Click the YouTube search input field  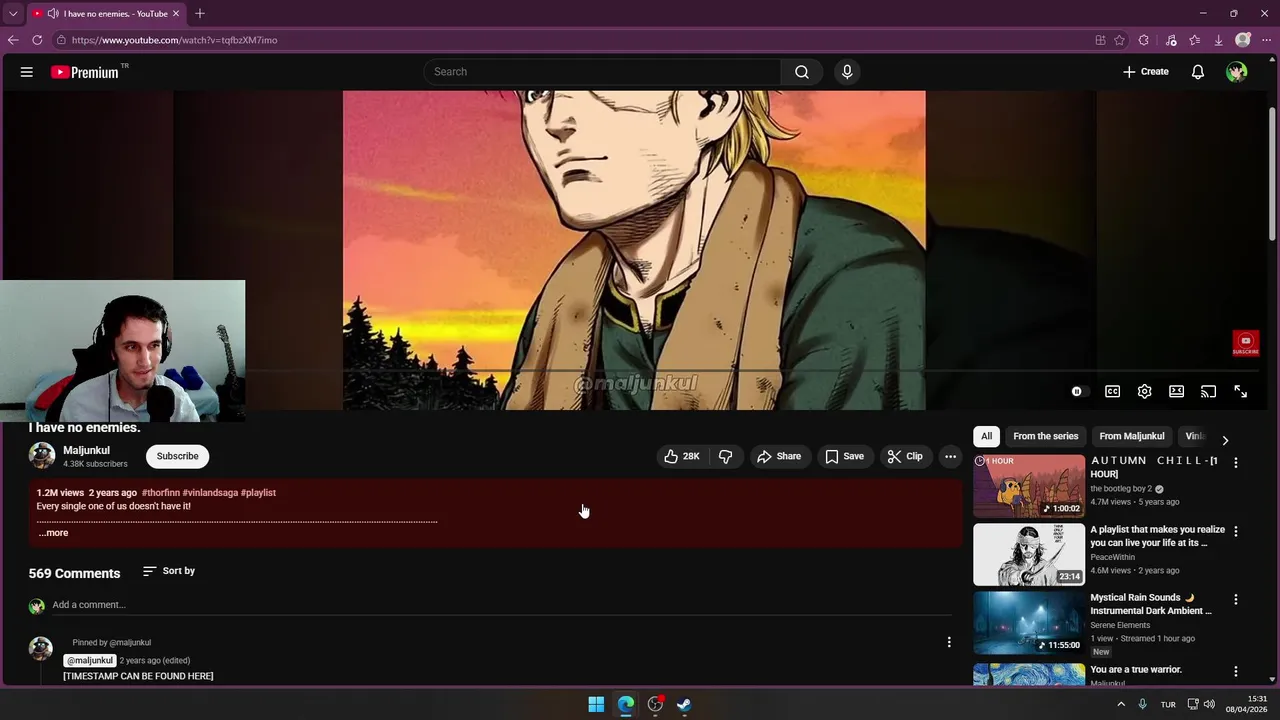pyautogui.click(x=603, y=72)
